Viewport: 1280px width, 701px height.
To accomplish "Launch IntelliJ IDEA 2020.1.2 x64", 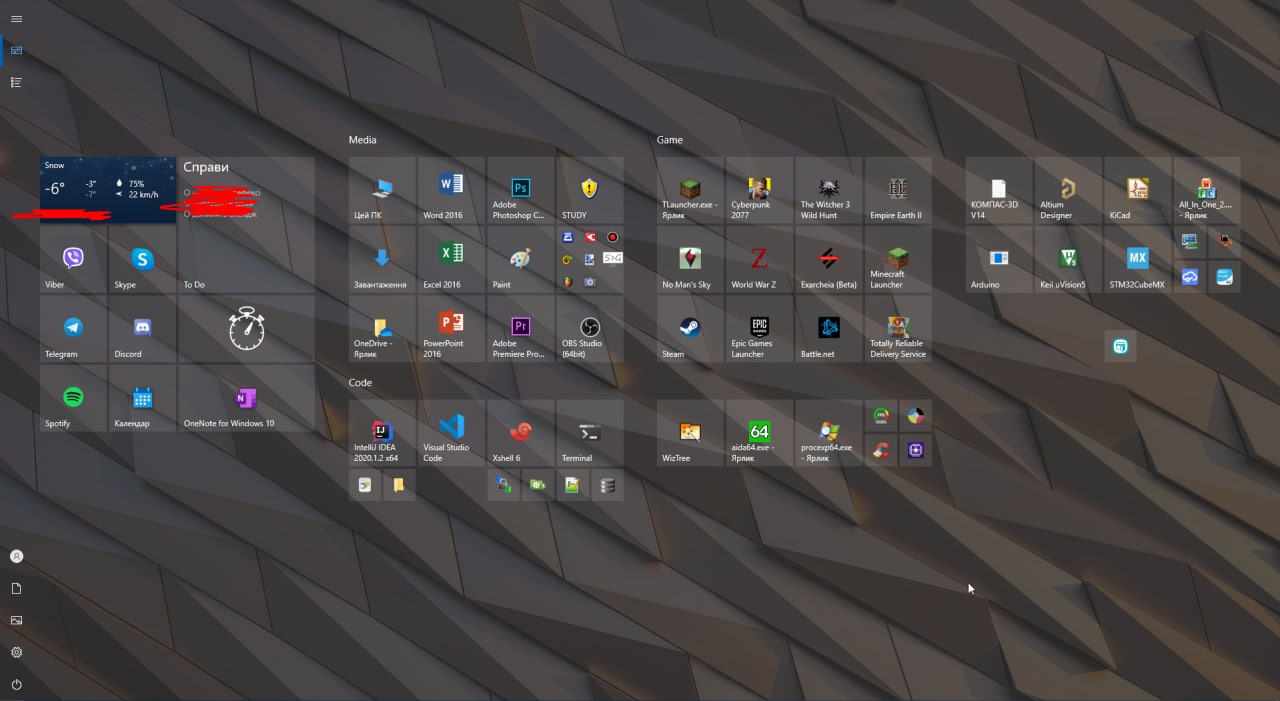I will pos(382,433).
